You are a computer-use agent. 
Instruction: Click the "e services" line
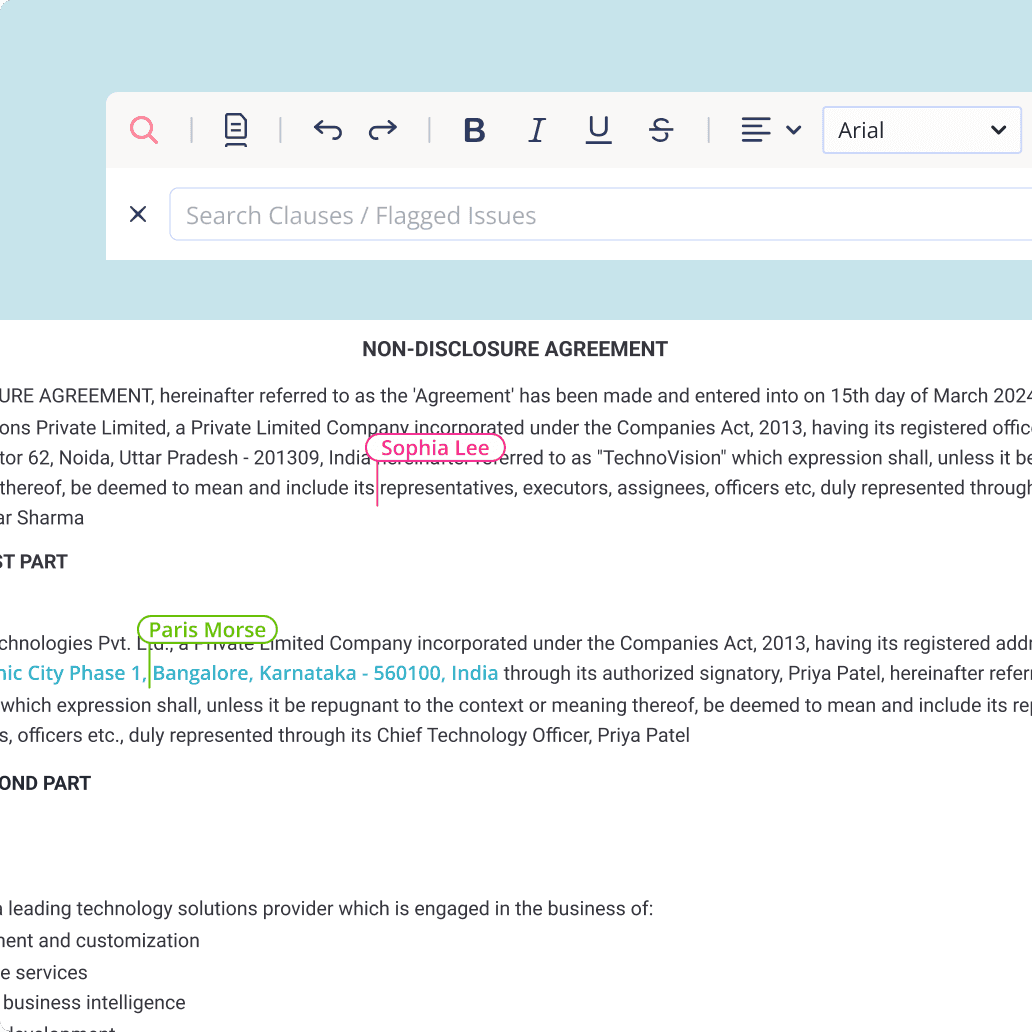click(43, 972)
